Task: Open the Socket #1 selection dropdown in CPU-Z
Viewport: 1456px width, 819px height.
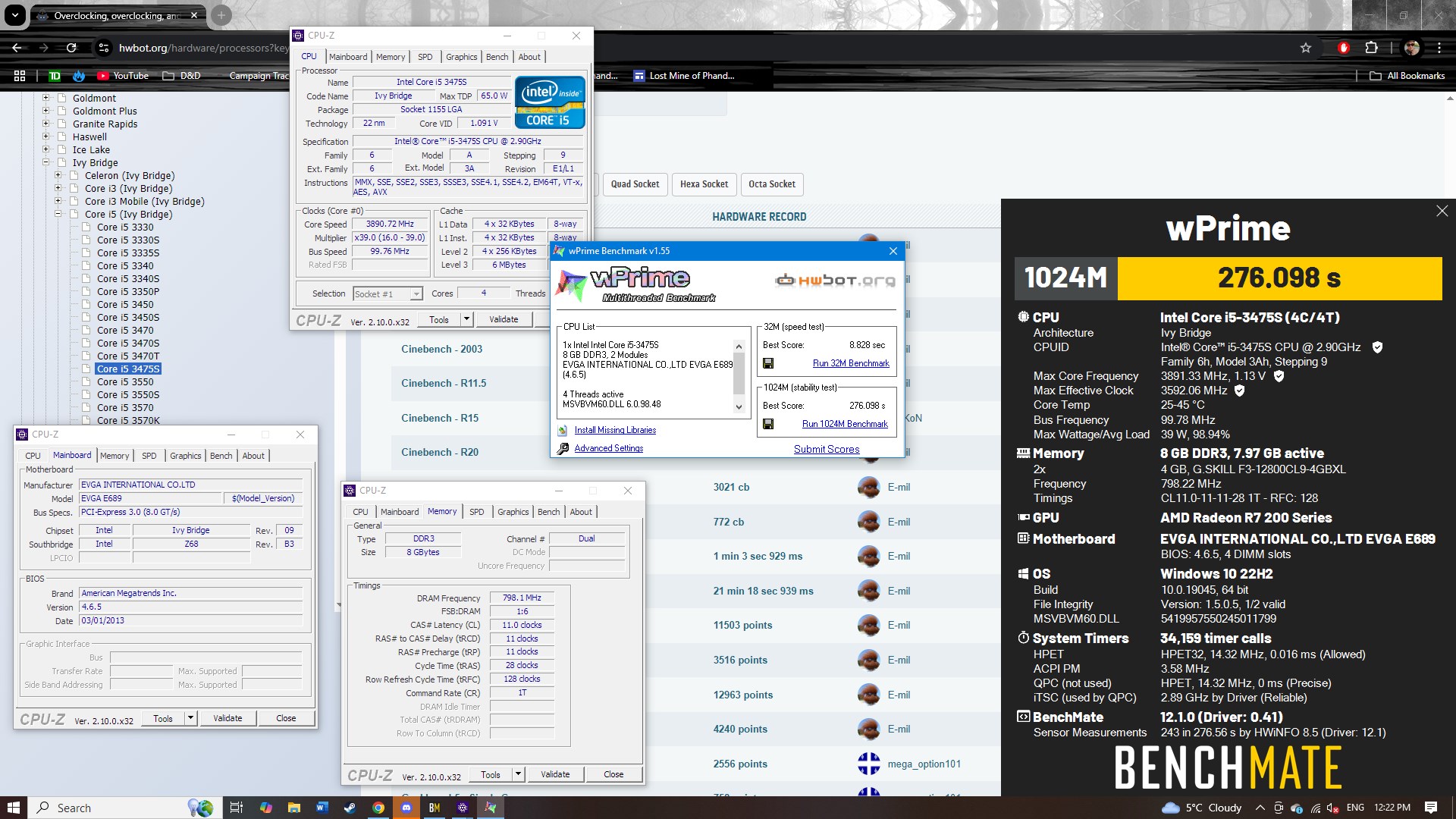Action: [x=416, y=294]
